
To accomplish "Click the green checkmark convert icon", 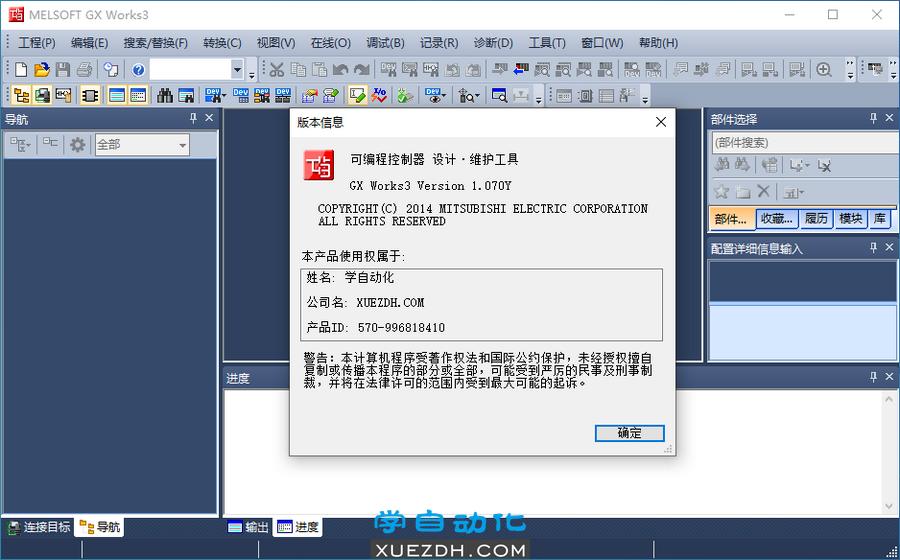I will click(405, 95).
